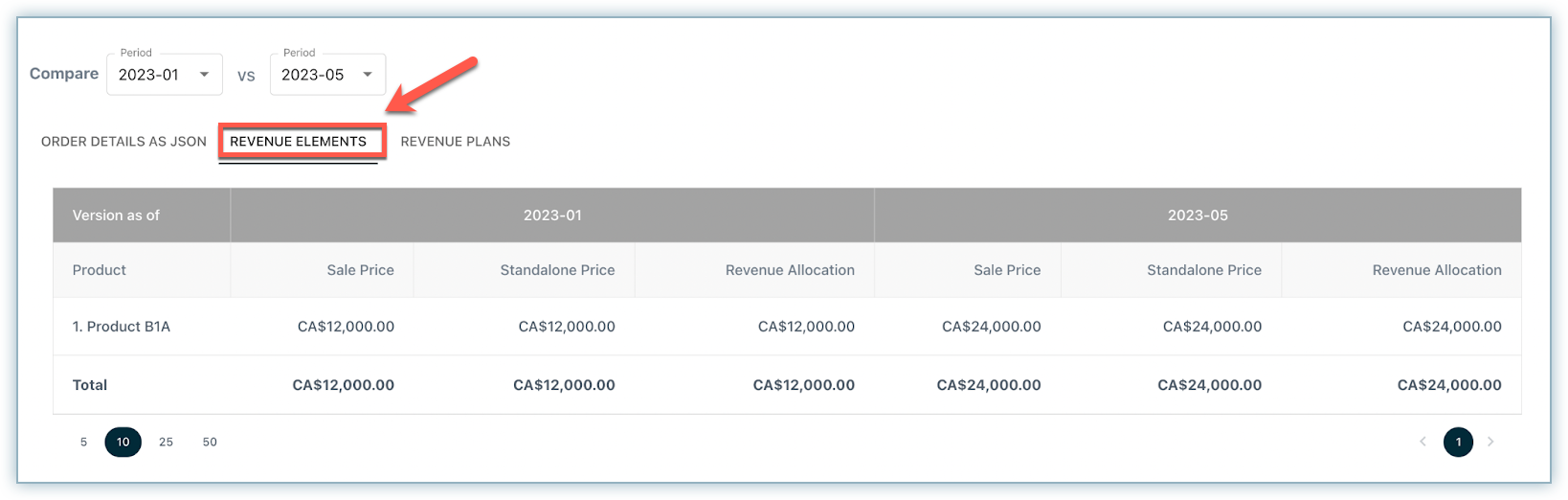Open the second Period dropdown showing 2023-05
The width and height of the screenshot is (1568, 500).
(326, 75)
